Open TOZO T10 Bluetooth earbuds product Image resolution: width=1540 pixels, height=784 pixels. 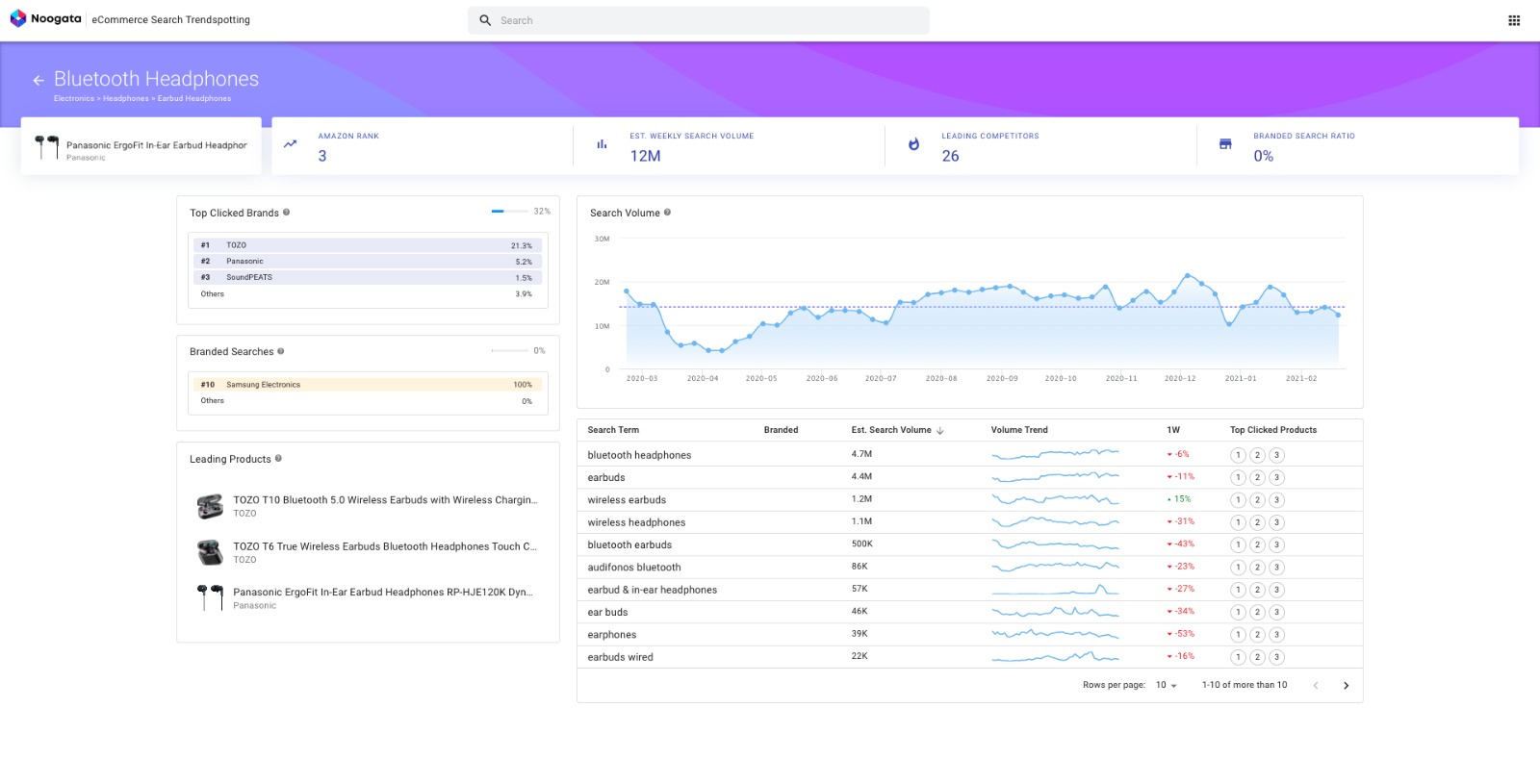pyautogui.click(x=385, y=500)
